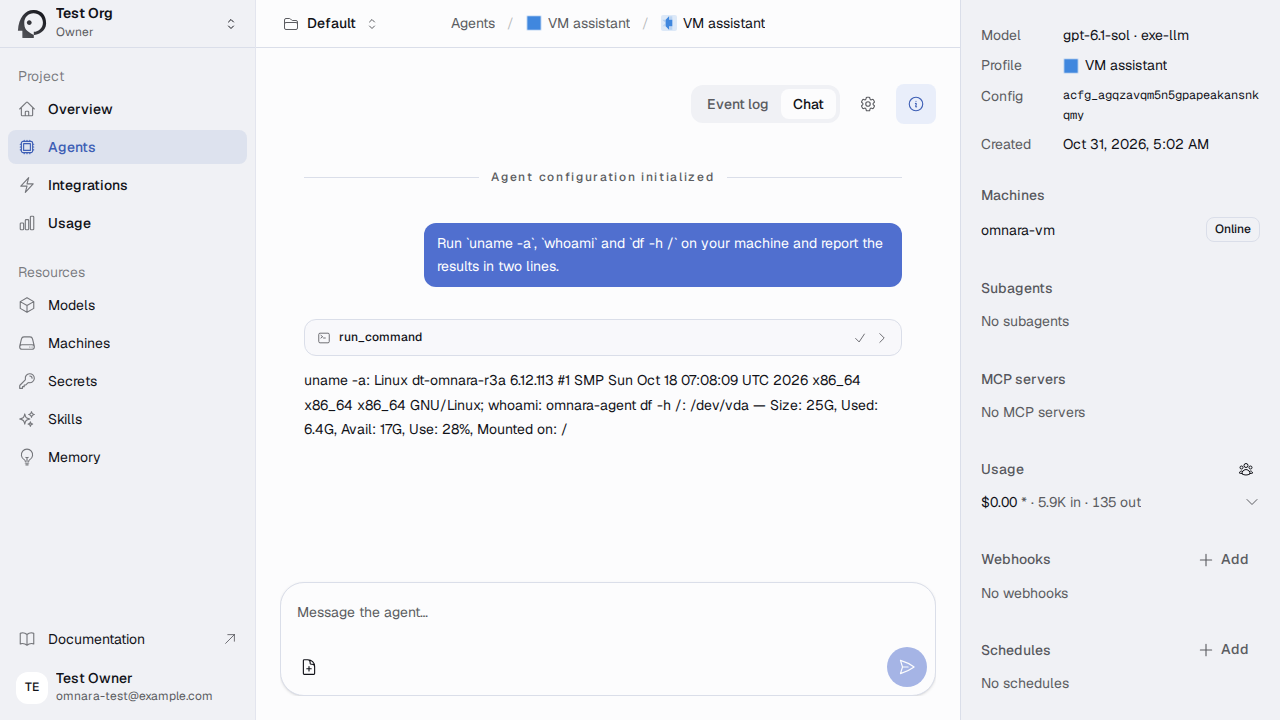
Task: Switch to Event log view
Action: click(738, 104)
